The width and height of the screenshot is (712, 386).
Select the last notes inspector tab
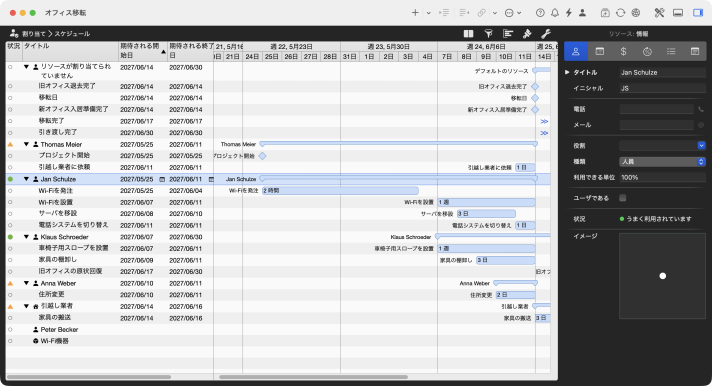(x=695, y=51)
